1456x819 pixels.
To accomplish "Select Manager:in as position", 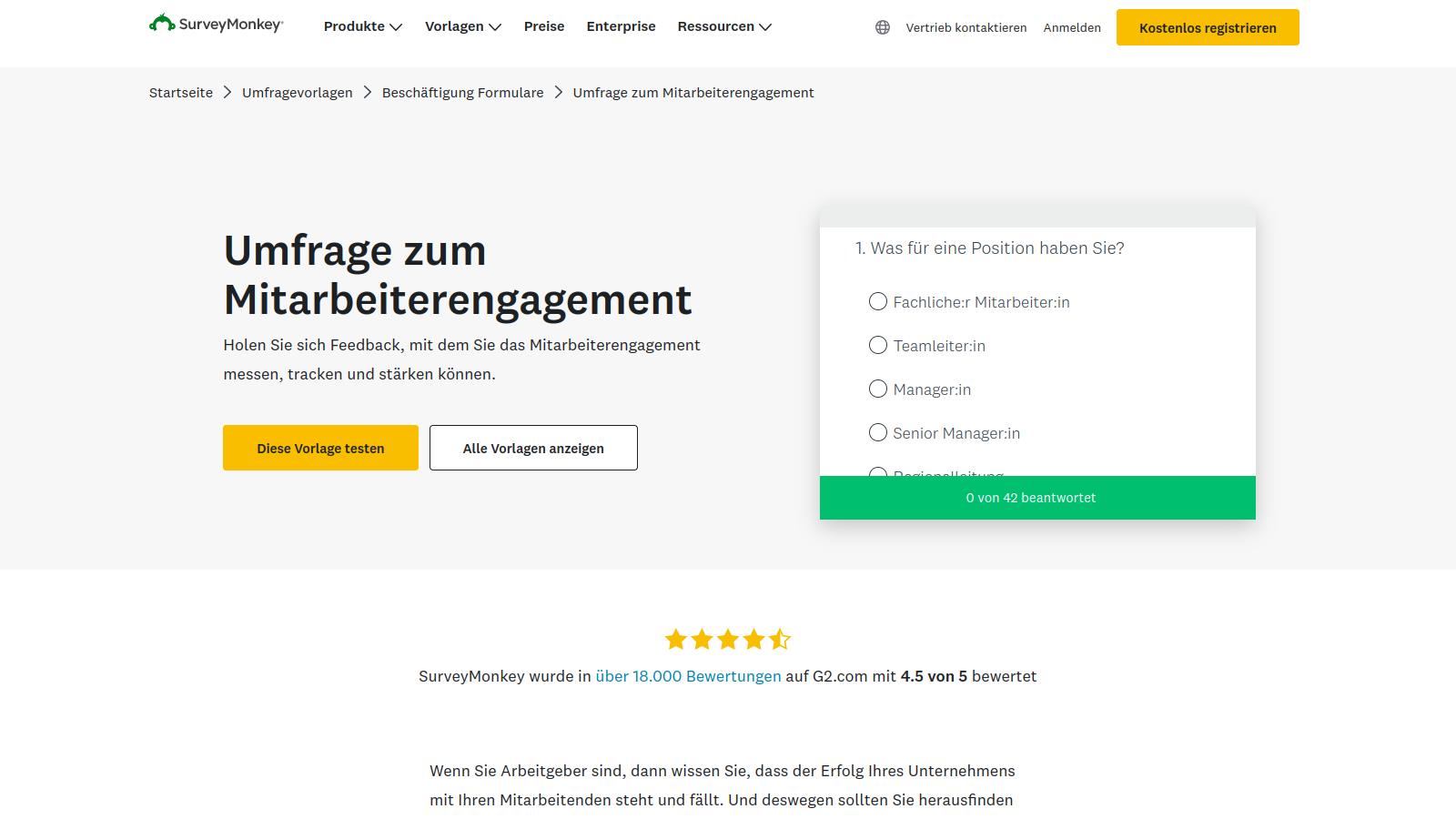I will click(x=878, y=389).
